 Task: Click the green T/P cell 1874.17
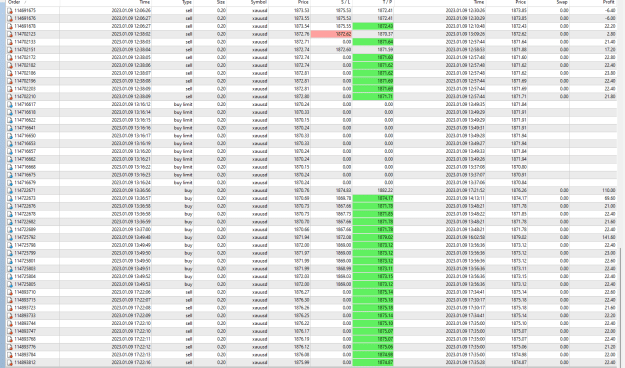(x=373, y=198)
